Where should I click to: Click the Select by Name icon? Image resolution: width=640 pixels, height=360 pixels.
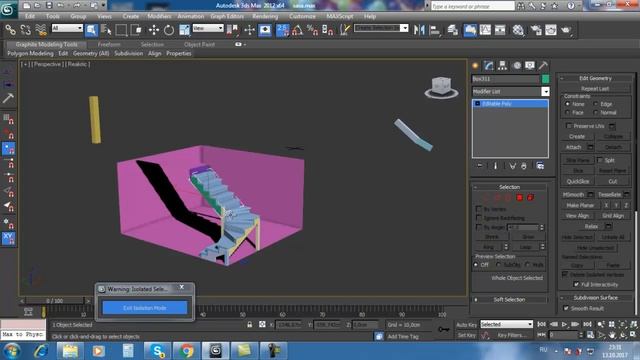click(106, 30)
